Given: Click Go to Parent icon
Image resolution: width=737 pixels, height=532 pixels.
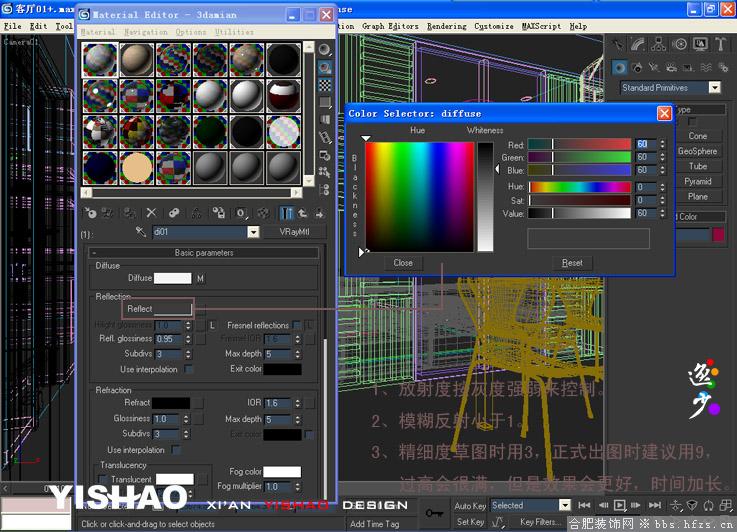Looking at the screenshot, I should 303,213.
